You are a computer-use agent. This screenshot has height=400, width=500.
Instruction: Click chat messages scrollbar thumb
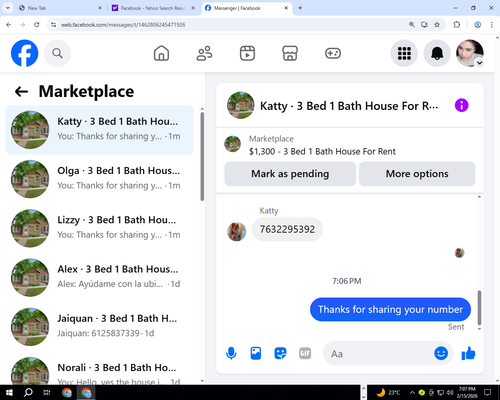pos(479,308)
